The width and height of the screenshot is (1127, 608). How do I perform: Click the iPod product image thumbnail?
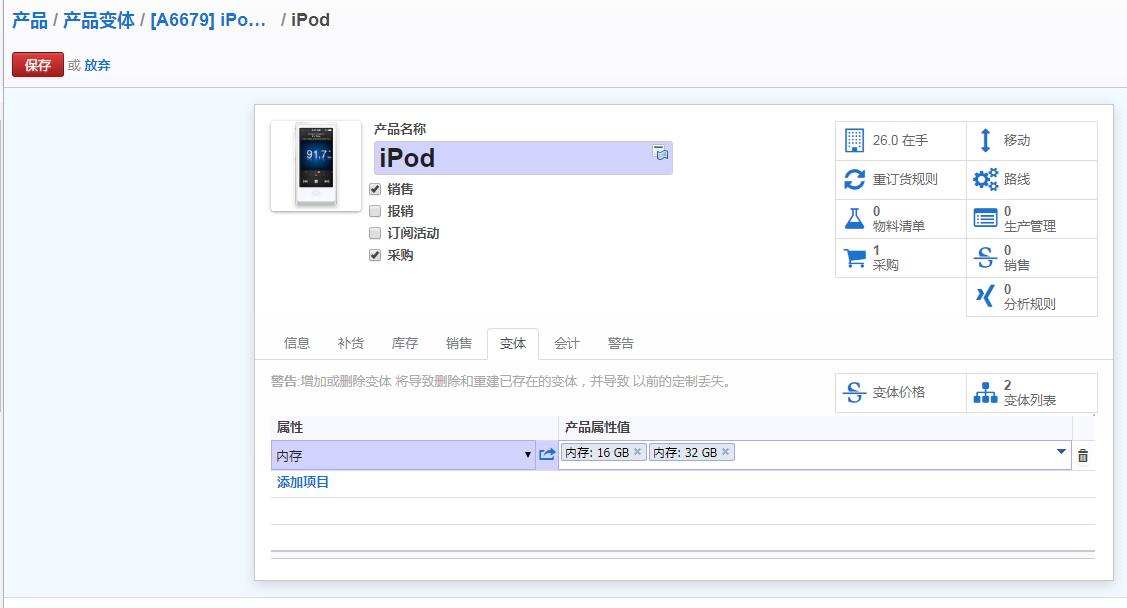click(x=316, y=166)
